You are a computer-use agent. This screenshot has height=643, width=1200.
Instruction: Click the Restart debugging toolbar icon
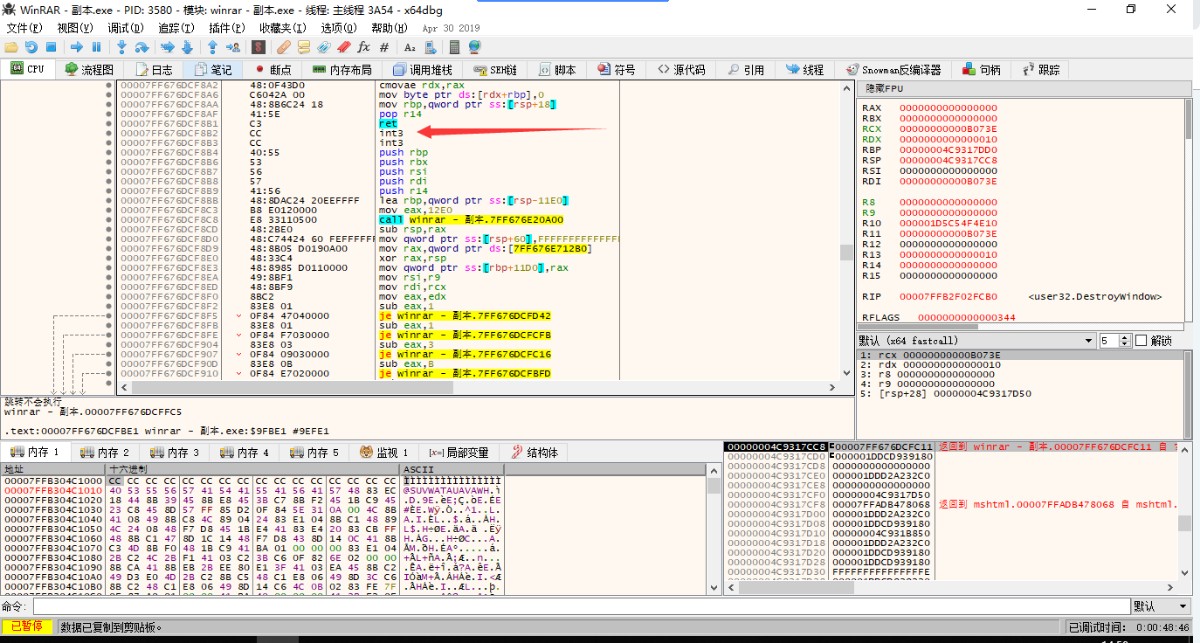(30, 47)
